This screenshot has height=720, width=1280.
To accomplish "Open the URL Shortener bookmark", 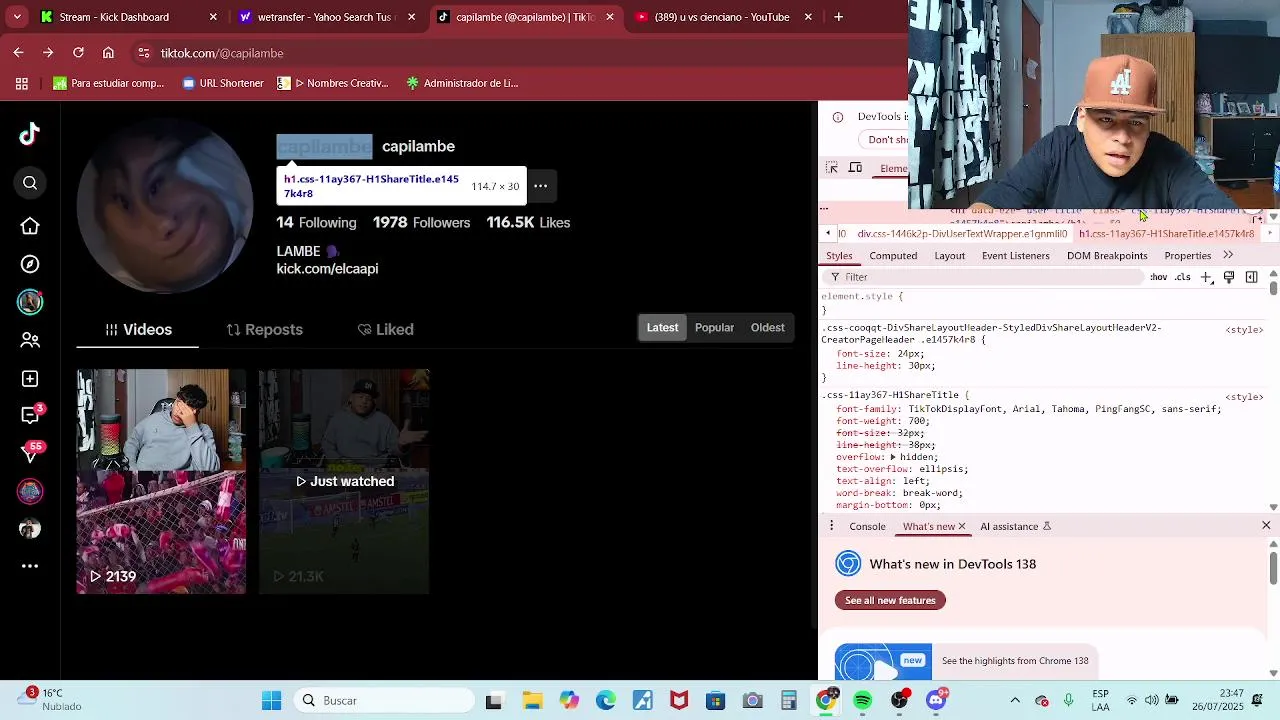I will click(222, 83).
